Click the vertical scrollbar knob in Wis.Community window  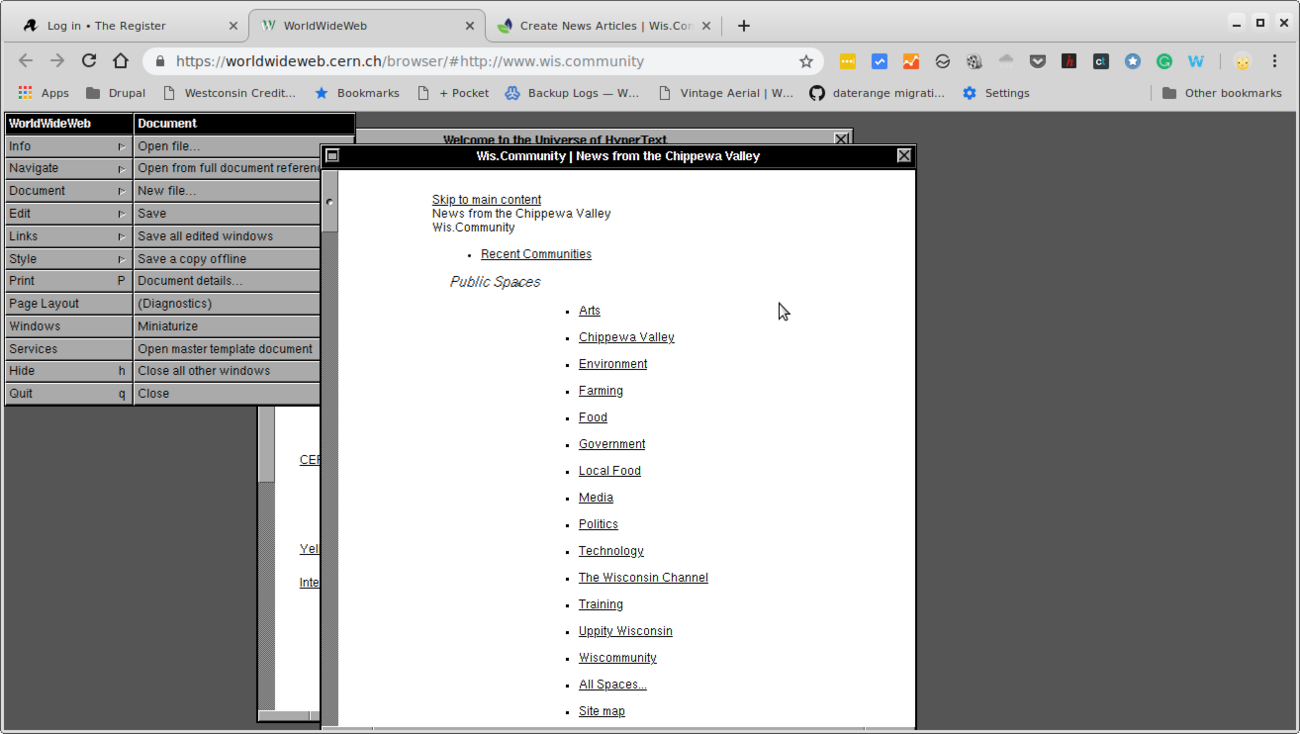(330, 202)
